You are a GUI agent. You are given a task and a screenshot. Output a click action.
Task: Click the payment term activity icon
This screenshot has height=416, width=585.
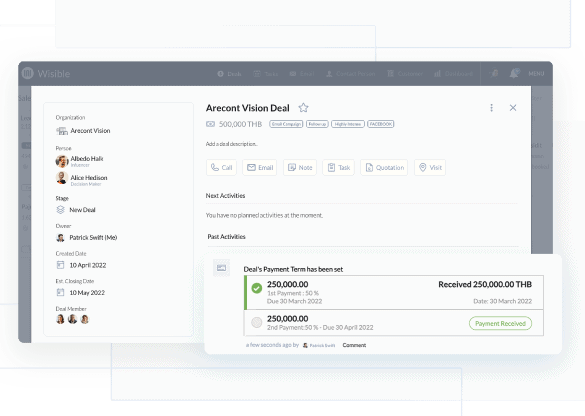pos(222,268)
